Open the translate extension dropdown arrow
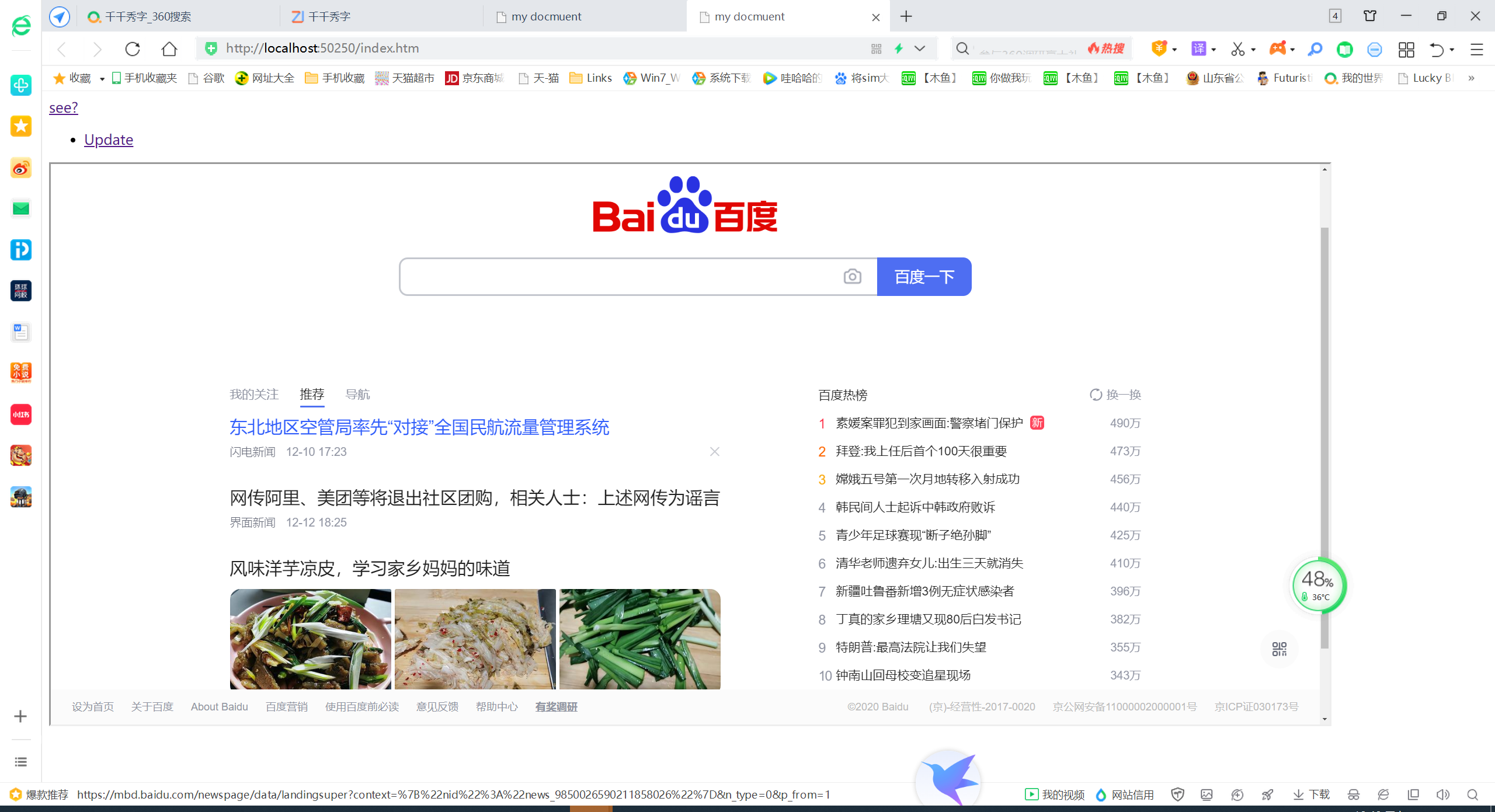 coord(1214,50)
